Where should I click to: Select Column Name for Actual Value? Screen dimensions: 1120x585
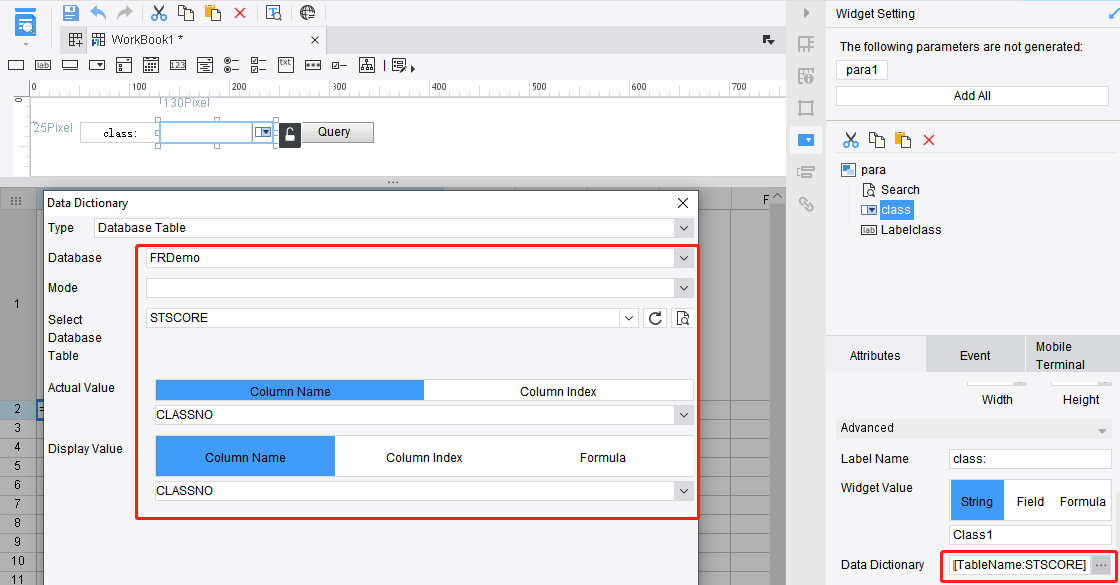tap(290, 391)
